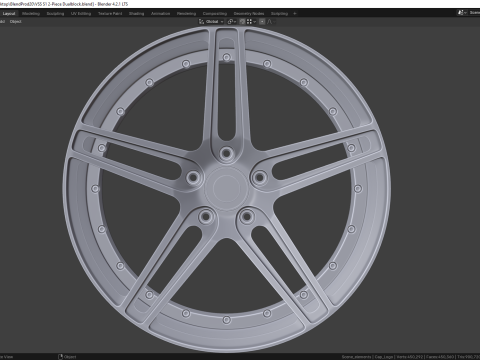Open the Object menu in viewport header
480x360 pixels.
(x=15, y=22)
